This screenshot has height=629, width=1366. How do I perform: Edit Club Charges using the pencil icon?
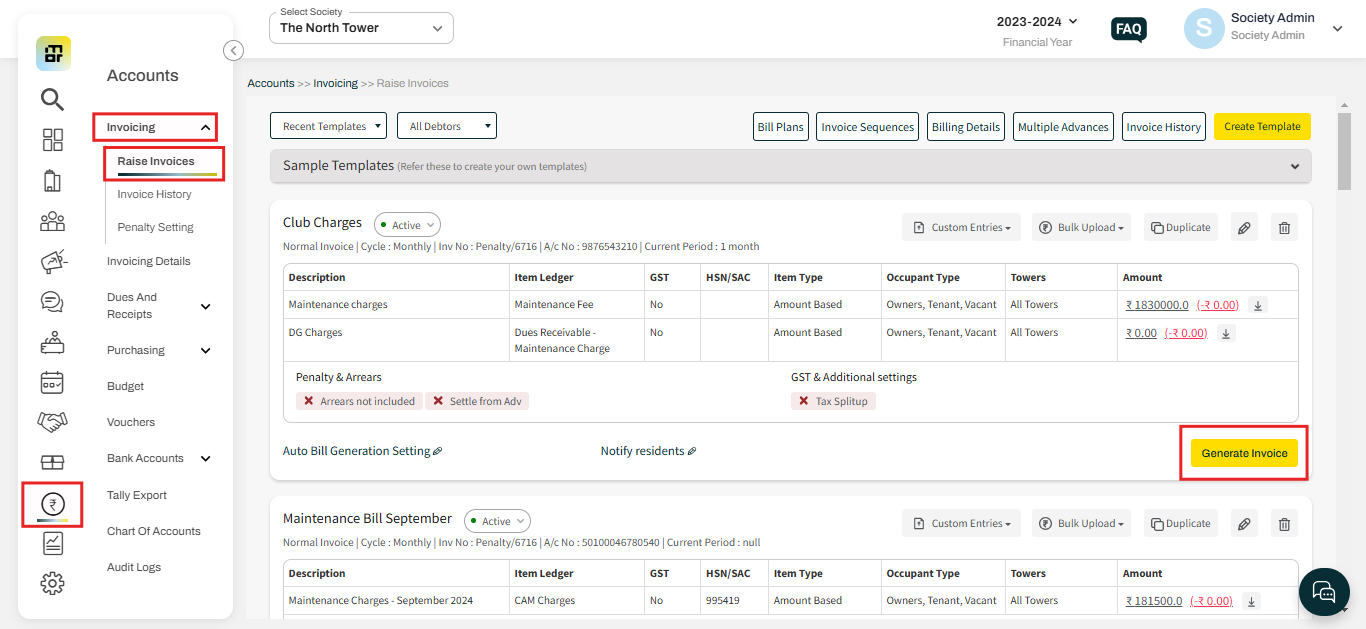[x=1244, y=227]
